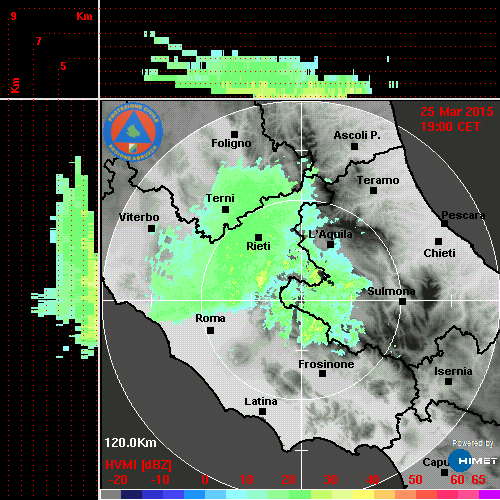The height and width of the screenshot is (500, 500).
Task: Click the magenta swatch in the dBZ color bar
Action: click(x=489, y=495)
